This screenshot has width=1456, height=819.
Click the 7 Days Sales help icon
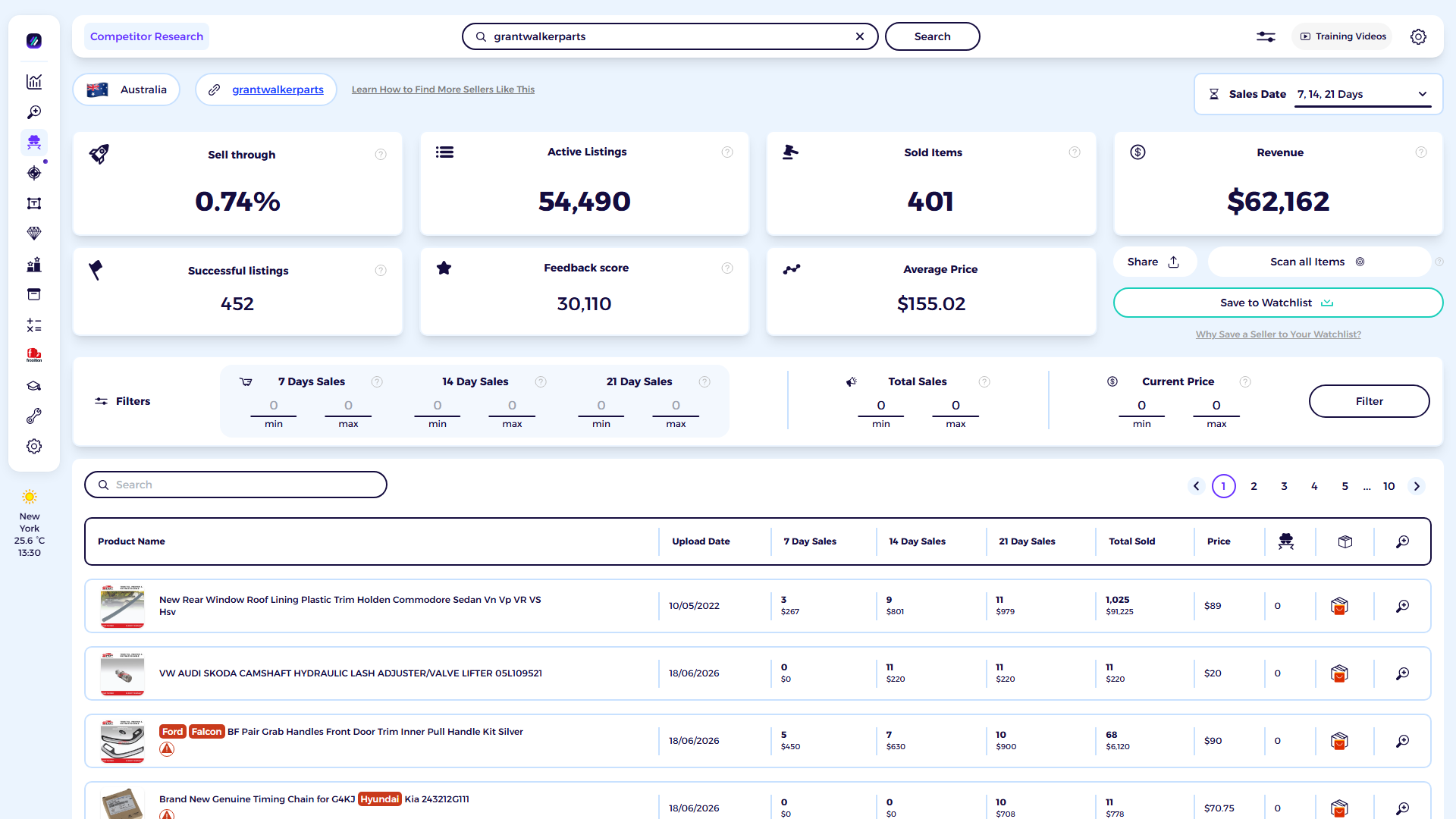377,382
